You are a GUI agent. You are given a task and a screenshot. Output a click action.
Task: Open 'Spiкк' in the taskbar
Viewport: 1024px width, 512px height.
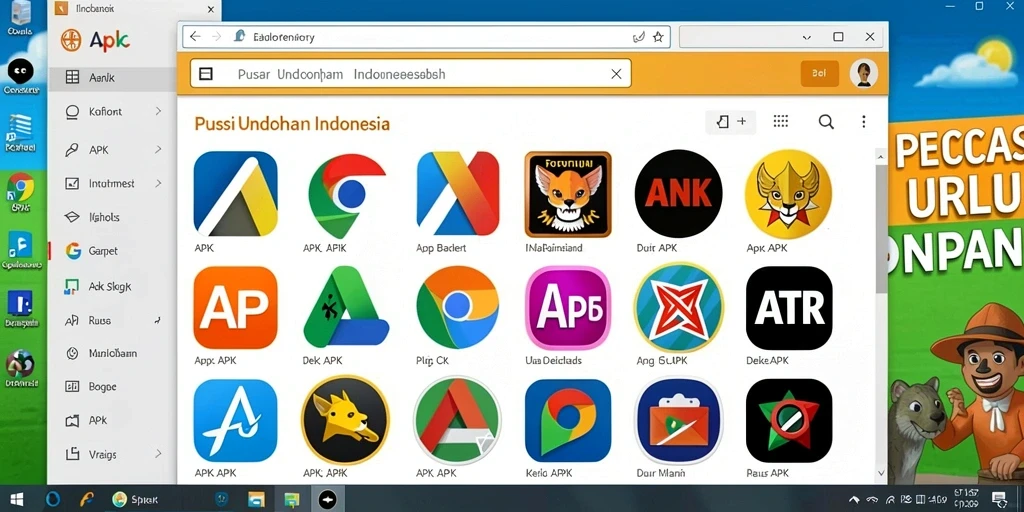[135, 500]
